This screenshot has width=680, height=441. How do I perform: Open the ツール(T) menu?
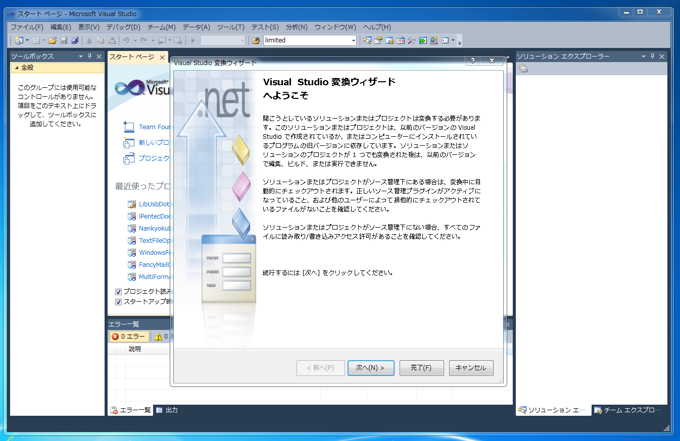[x=231, y=27]
